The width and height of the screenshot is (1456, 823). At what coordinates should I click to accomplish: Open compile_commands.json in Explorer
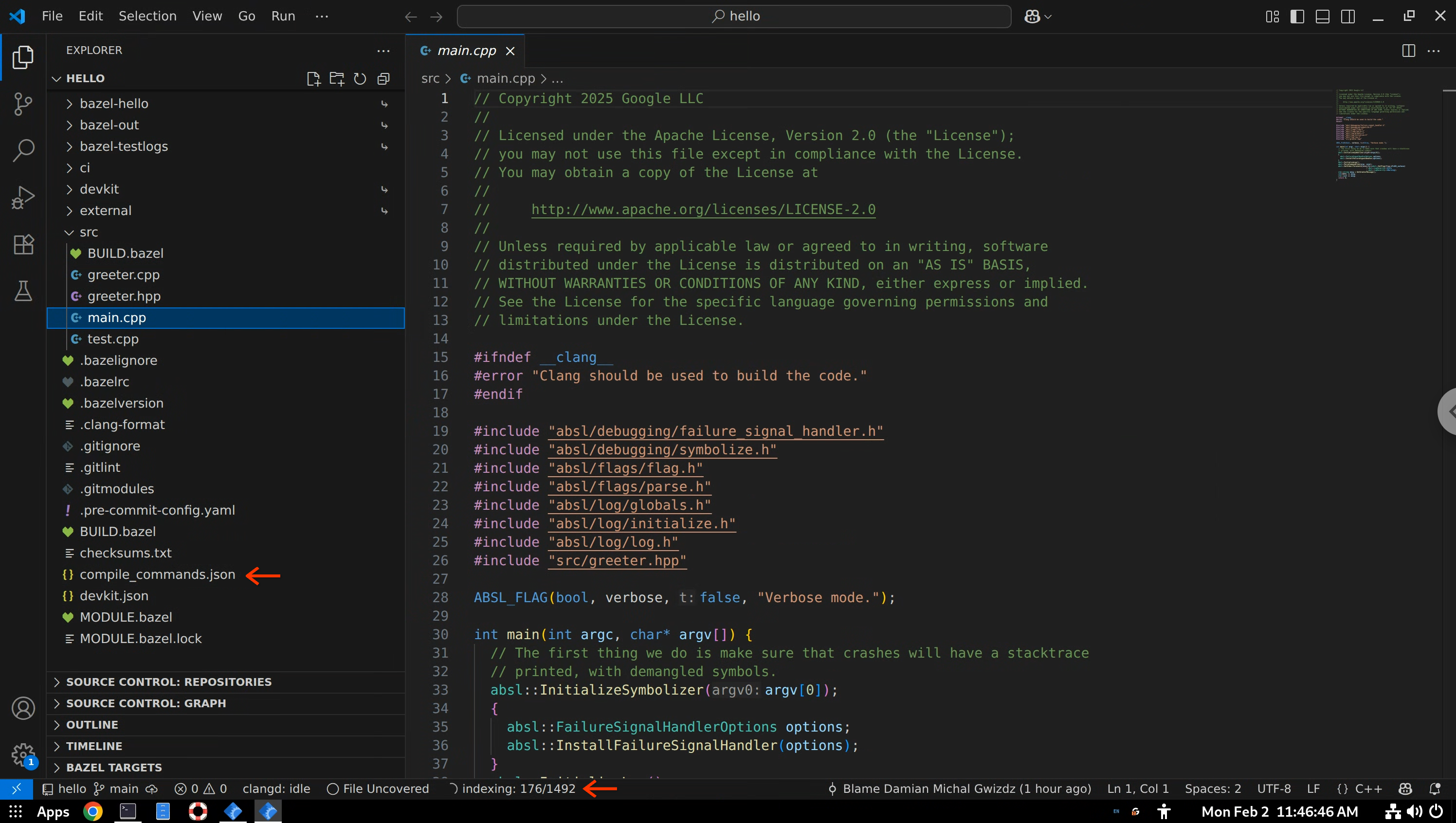pyautogui.click(x=225, y=574)
